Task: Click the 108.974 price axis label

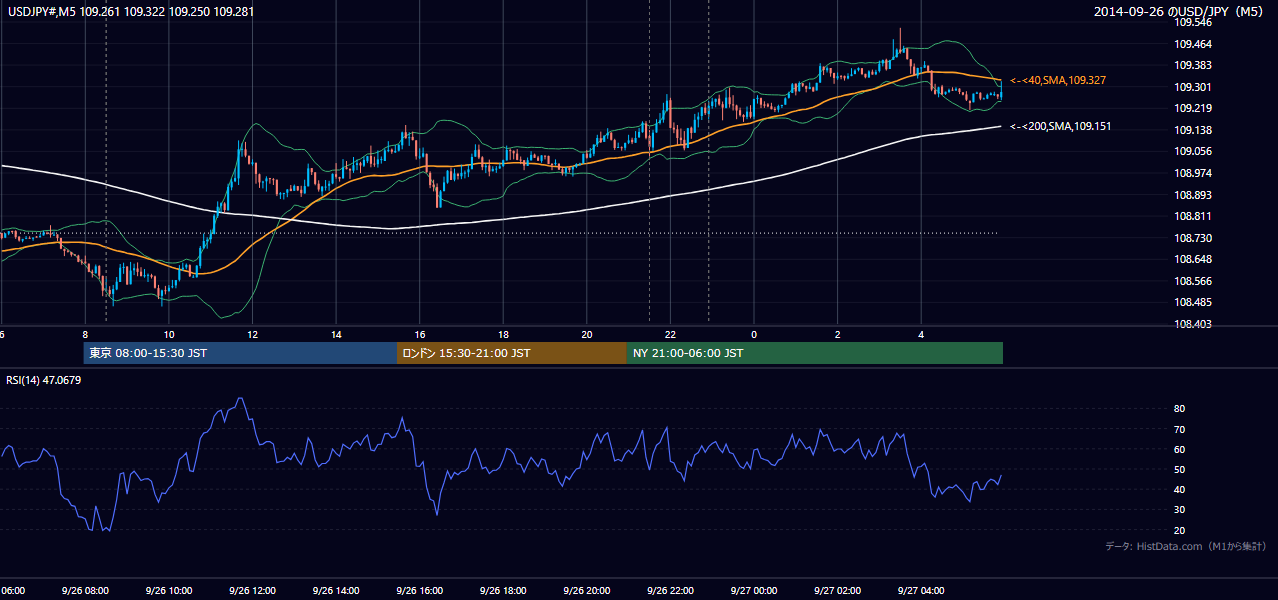Action: tap(1193, 173)
